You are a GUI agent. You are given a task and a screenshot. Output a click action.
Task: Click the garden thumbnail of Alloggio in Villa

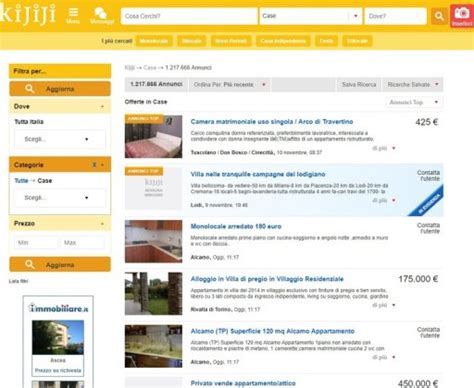tap(153, 293)
